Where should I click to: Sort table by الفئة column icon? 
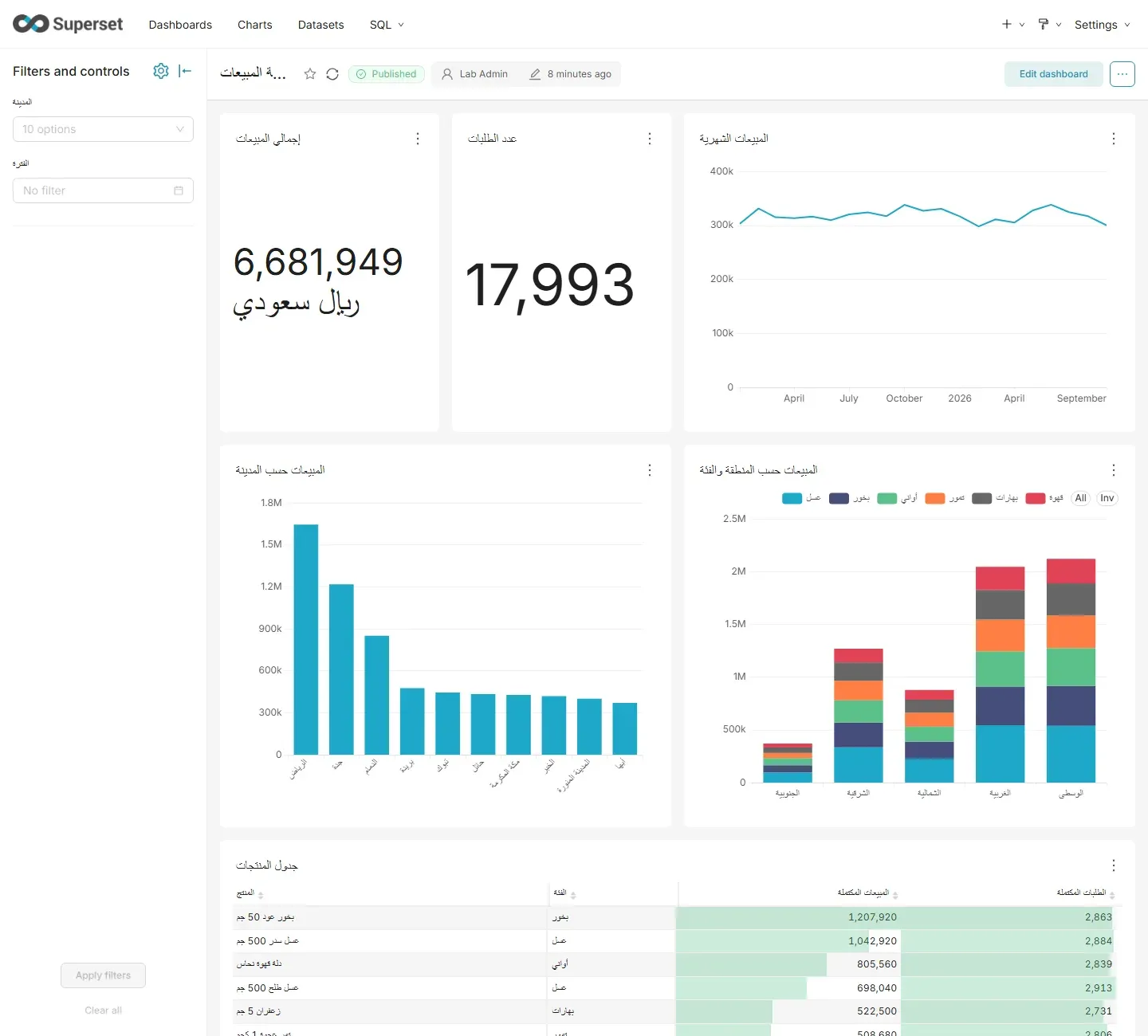point(573,895)
